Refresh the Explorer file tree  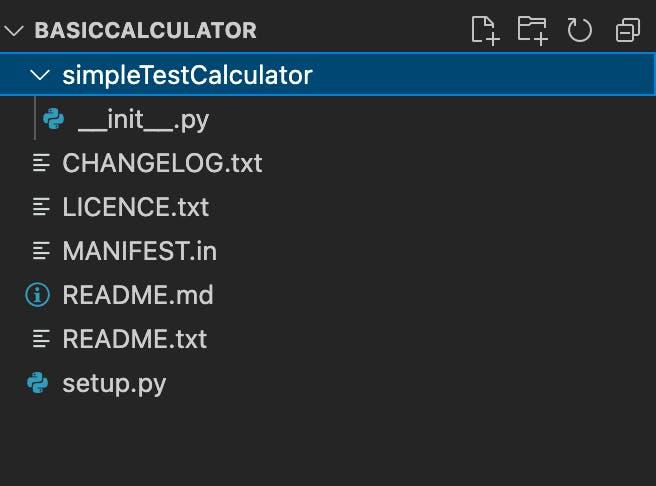point(580,30)
